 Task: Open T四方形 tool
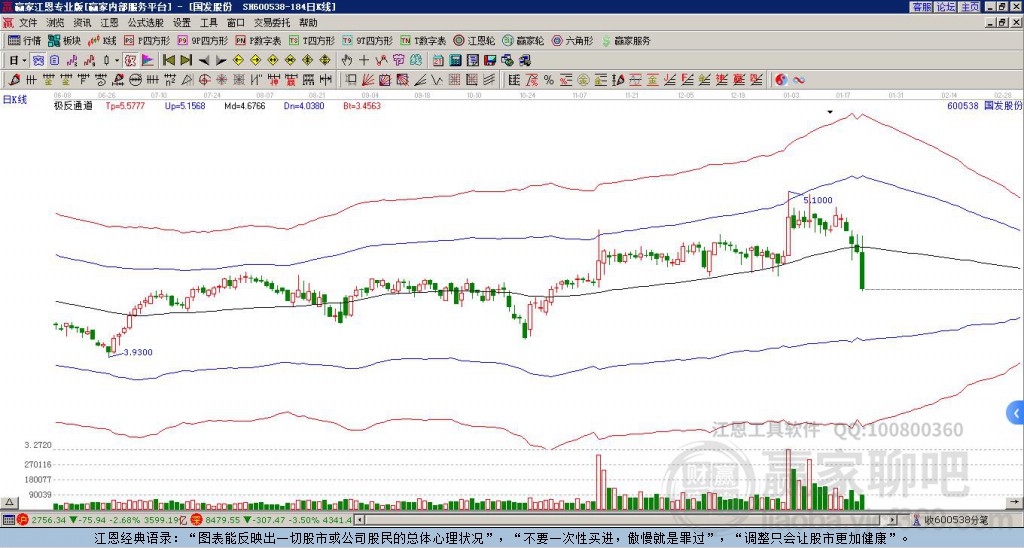(311, 40)
